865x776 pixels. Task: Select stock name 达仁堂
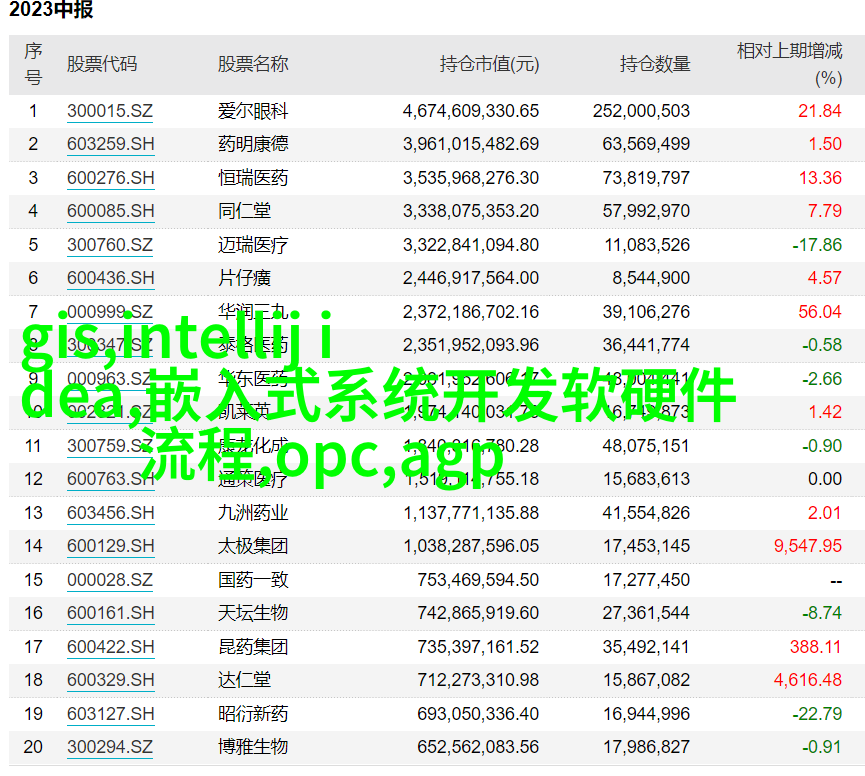pyautogui.click(x=244, y=680)
